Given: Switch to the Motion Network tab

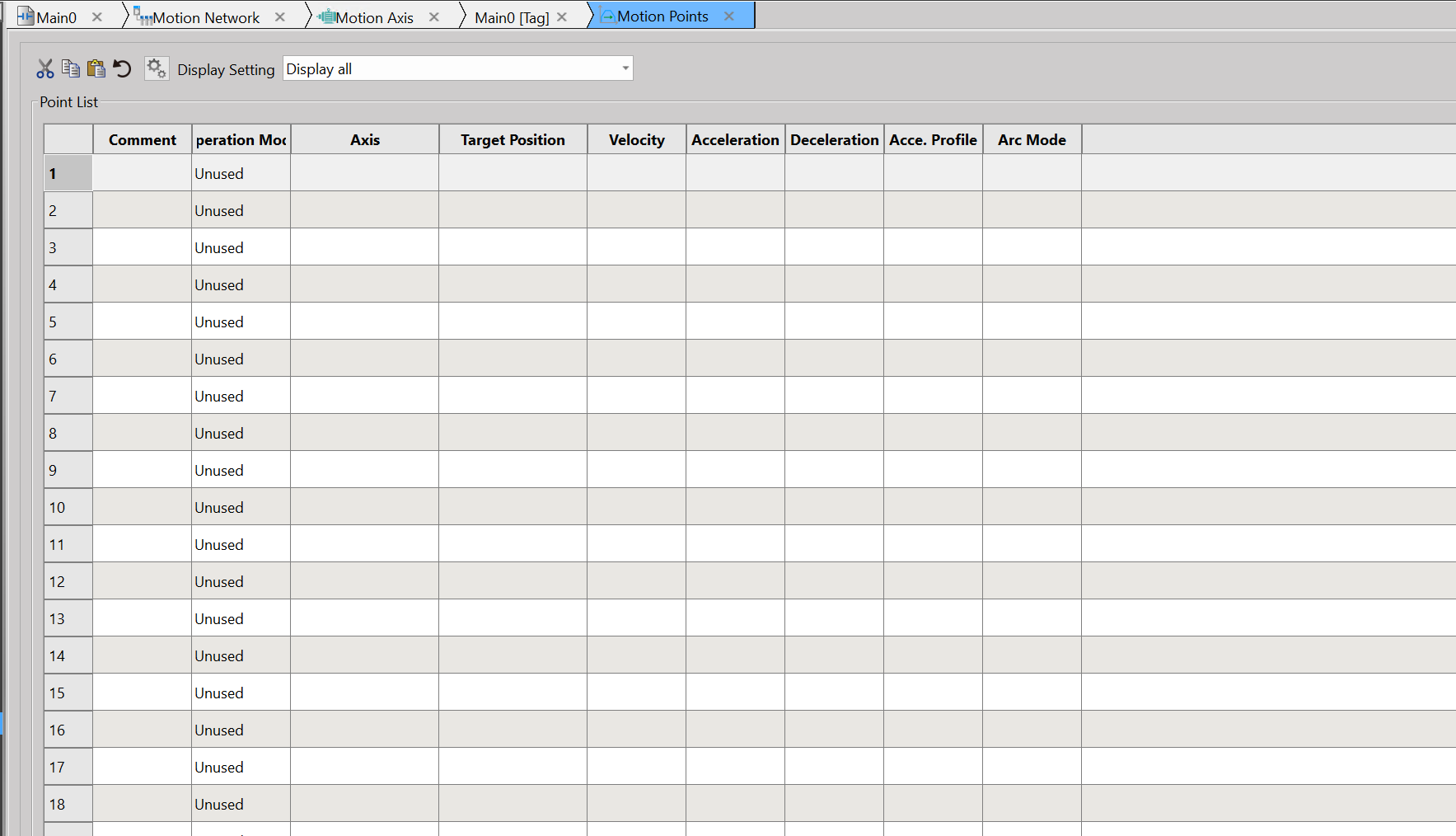Looking at the screenshot, I should click(x=206, y=17).
